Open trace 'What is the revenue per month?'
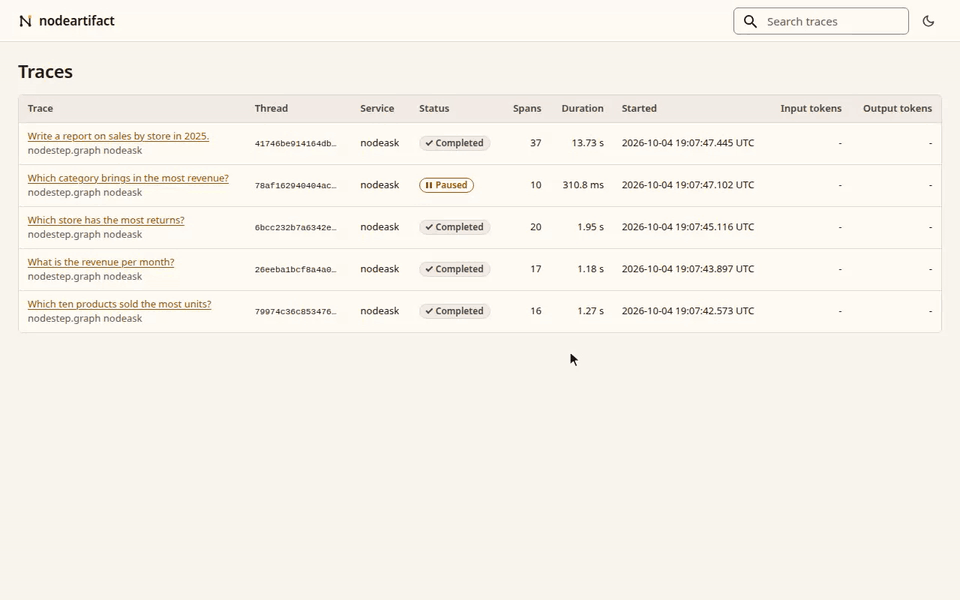 (101, 262)
